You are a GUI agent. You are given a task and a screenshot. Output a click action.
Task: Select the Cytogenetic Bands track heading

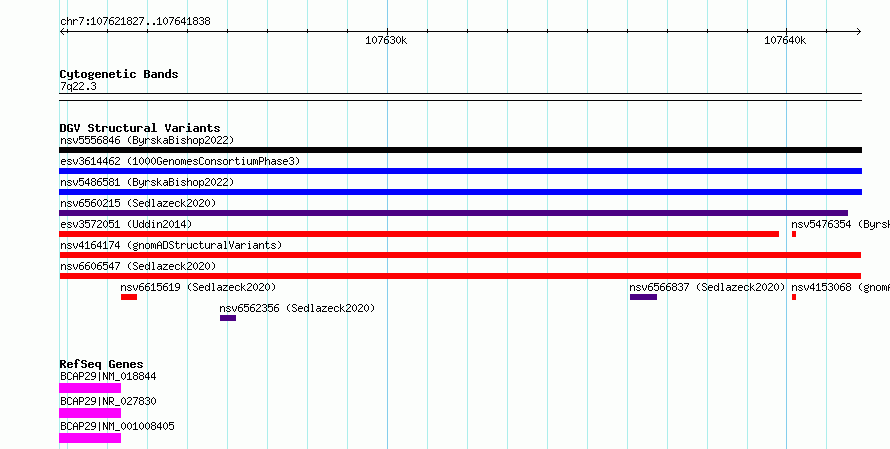point(119,74)
